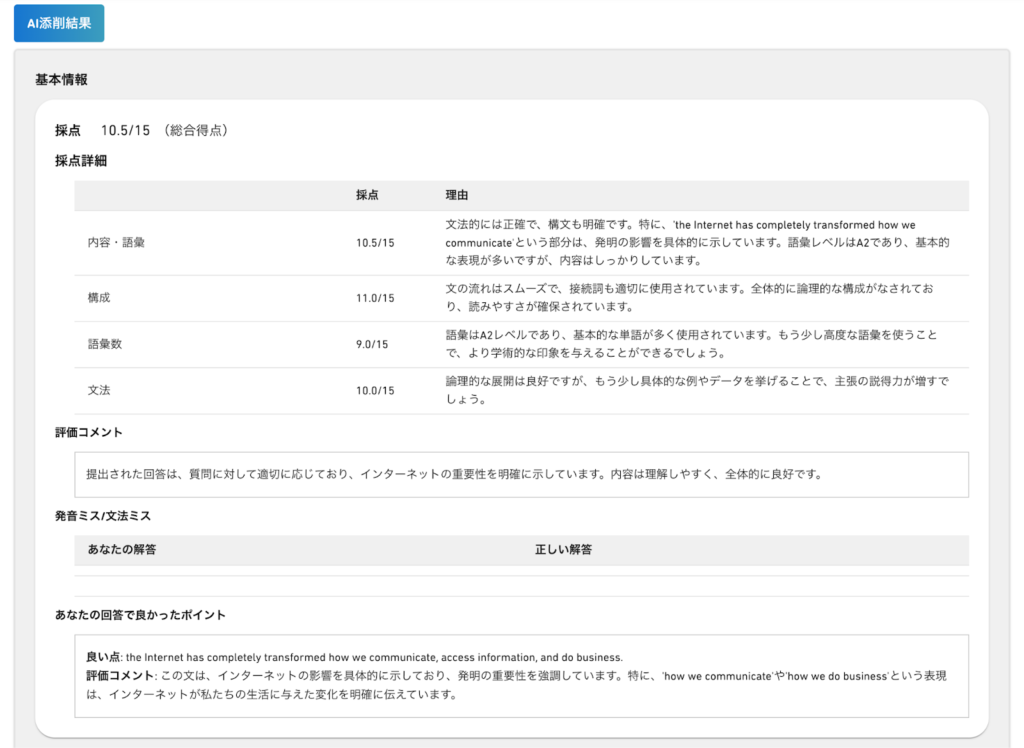This screenshot has width=1024, height=748.
Task: Select the 内容・語彙 row label
Action: [116, 242]
